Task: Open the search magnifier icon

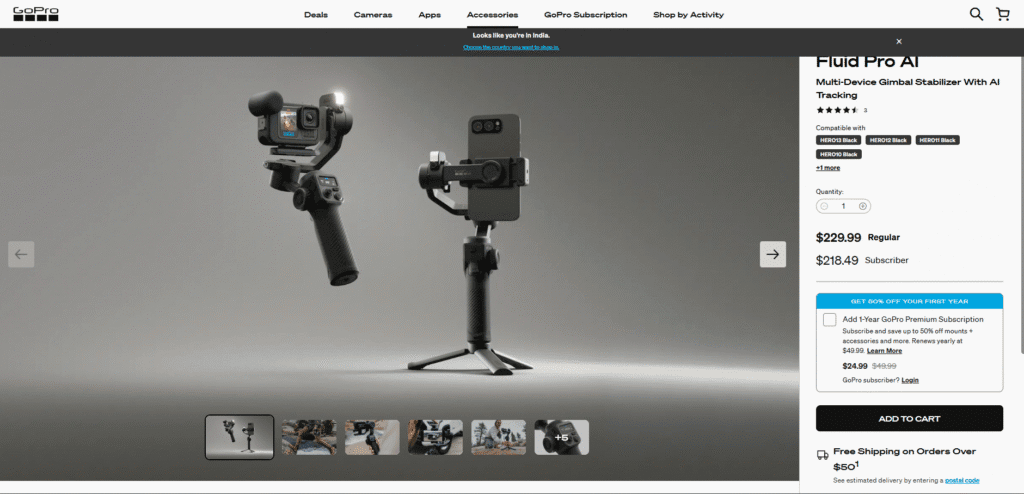Action: pos(976,14)
